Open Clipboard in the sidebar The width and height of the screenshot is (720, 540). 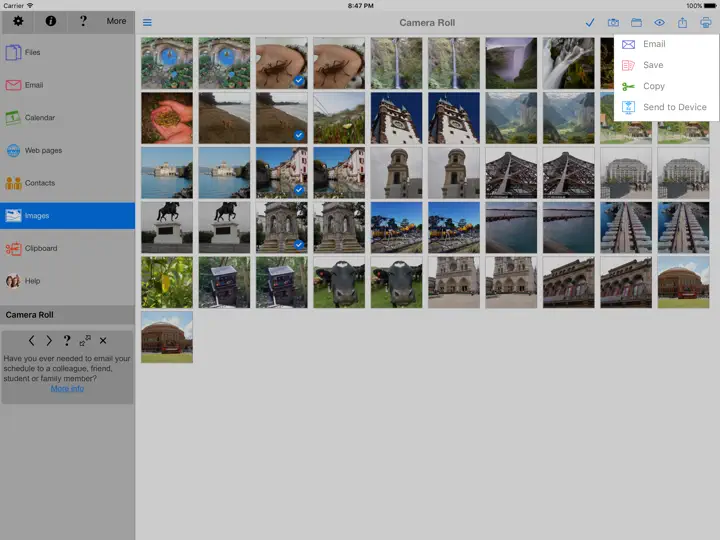pos(68,248)
